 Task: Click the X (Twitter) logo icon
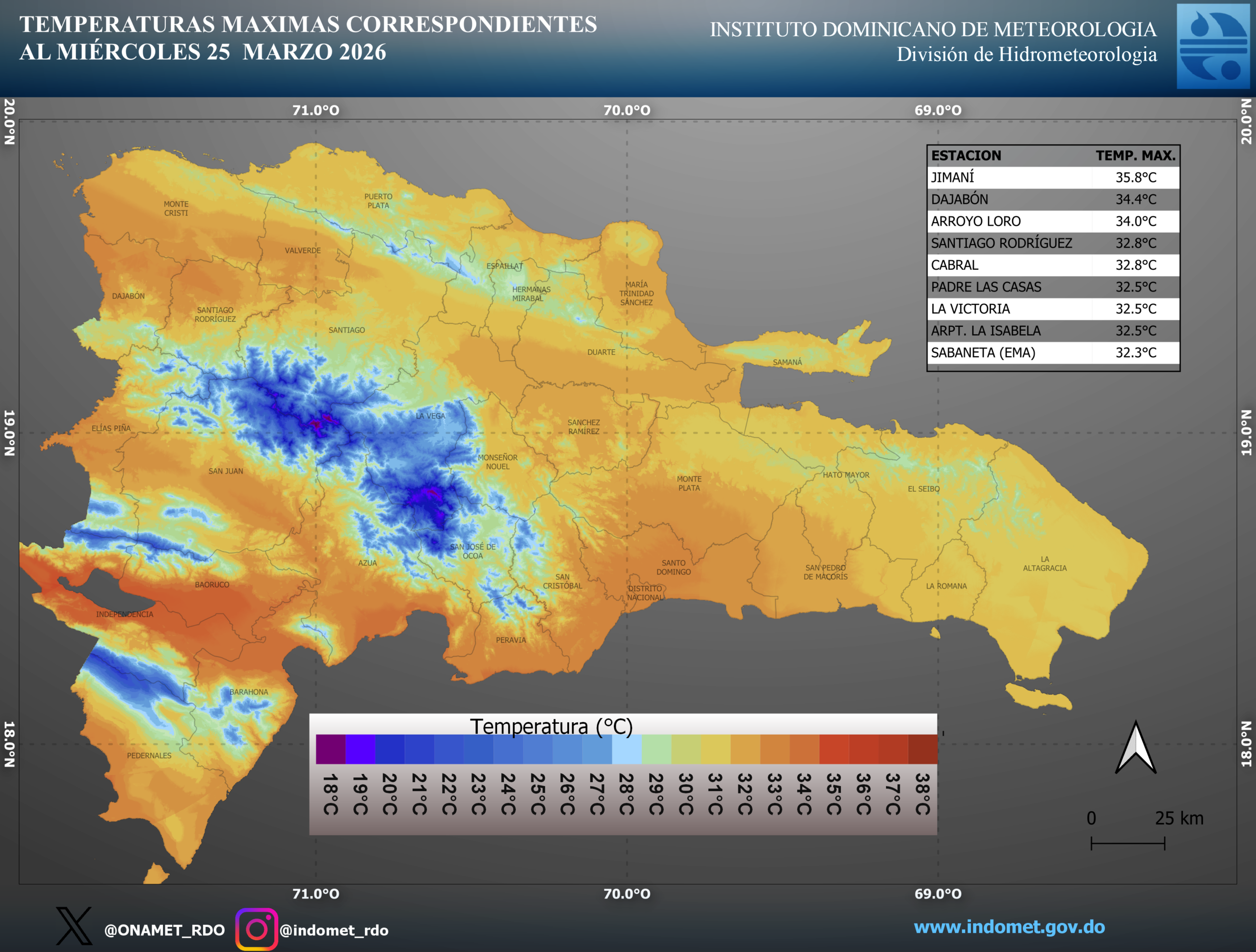coord(74,926)
